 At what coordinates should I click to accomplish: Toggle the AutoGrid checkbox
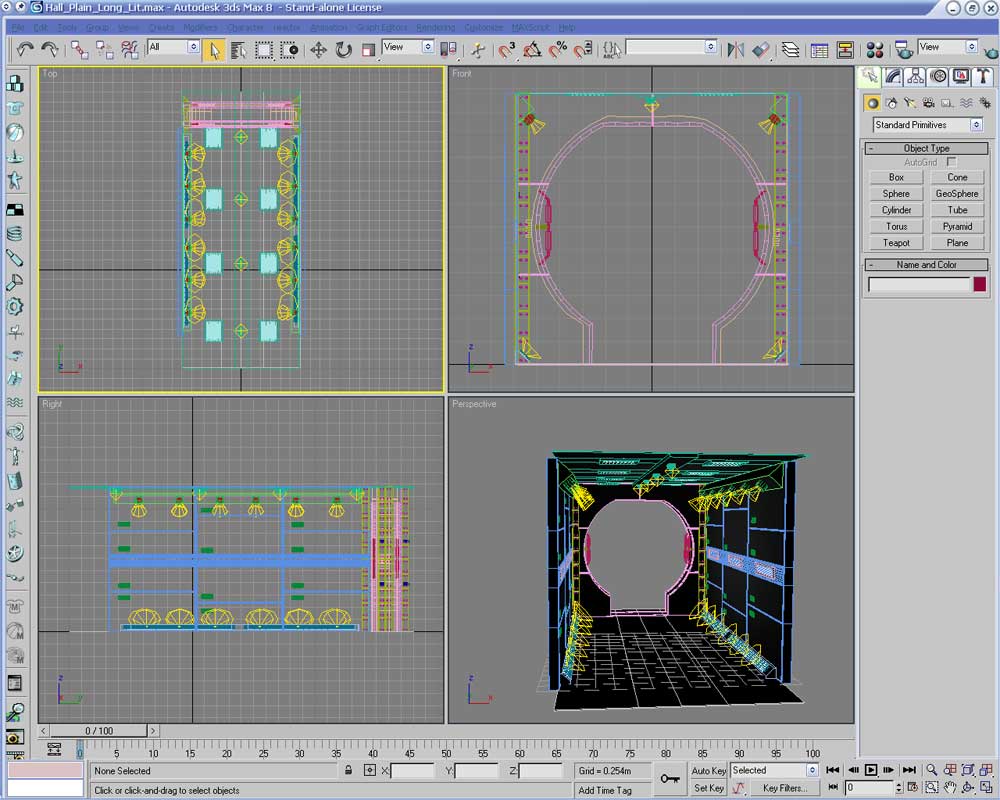click(x=951, y=162)
